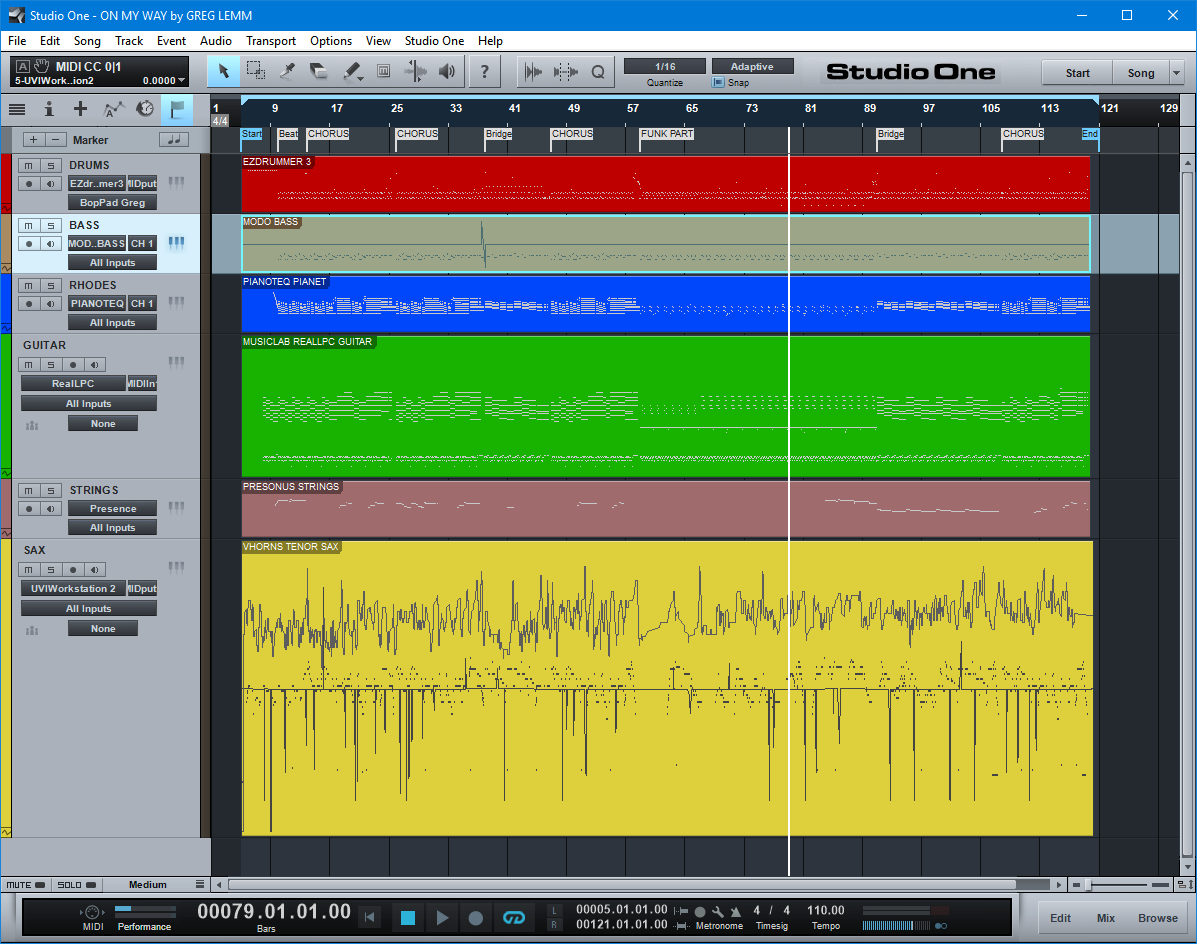The width and height of the screenshot is (1197, 944).
Task: Solo the STRINGS track
Action: pyautogui.click(x=50, y=490)
